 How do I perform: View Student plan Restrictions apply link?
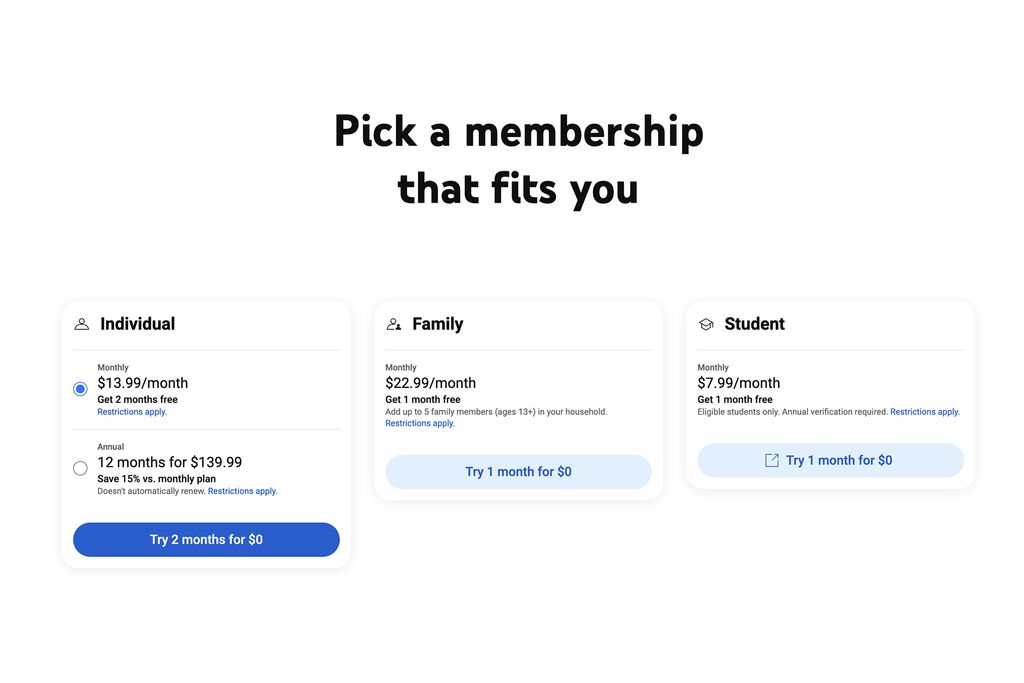[x=924, y=412]
